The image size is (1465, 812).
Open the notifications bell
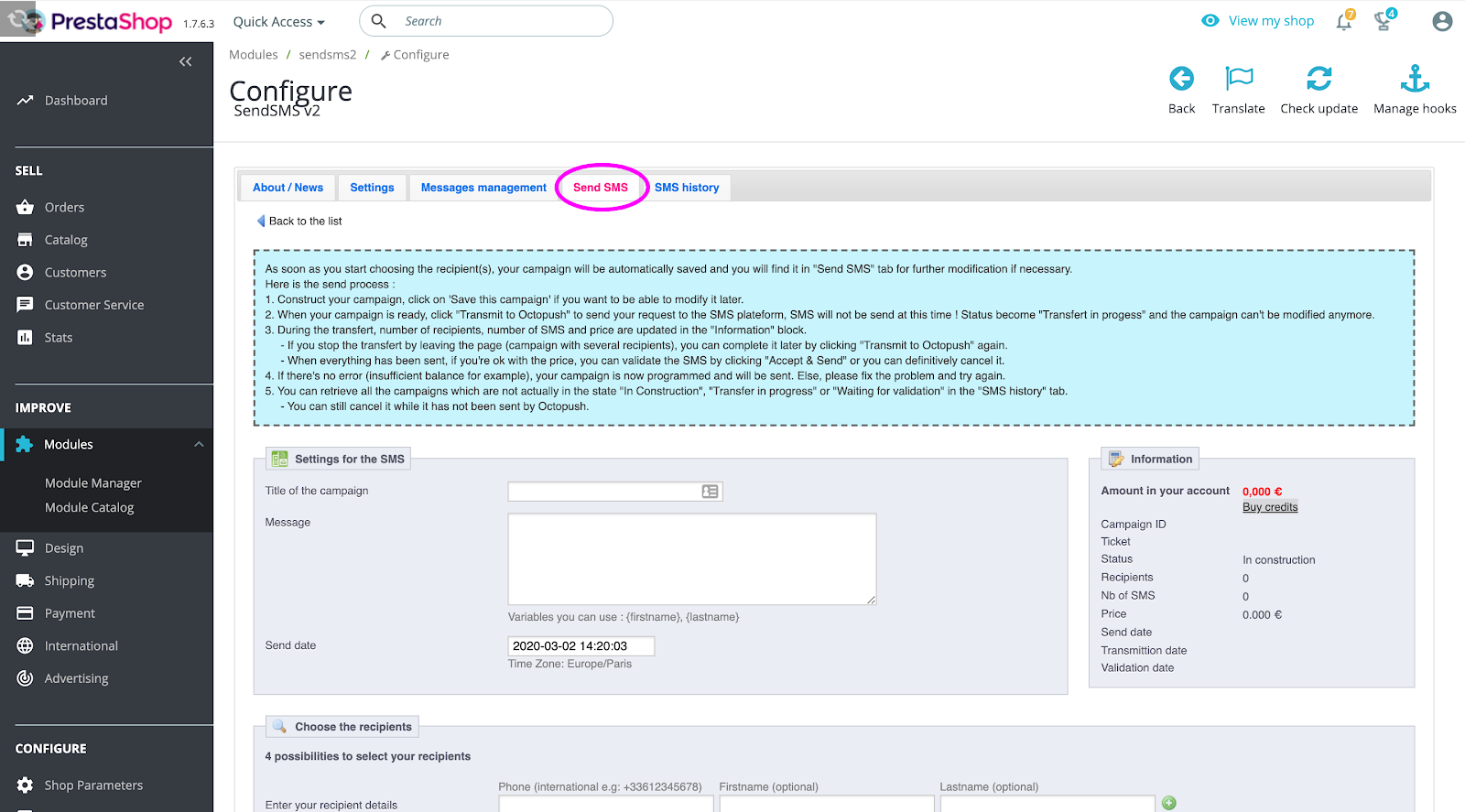(x=1344, y=21)
